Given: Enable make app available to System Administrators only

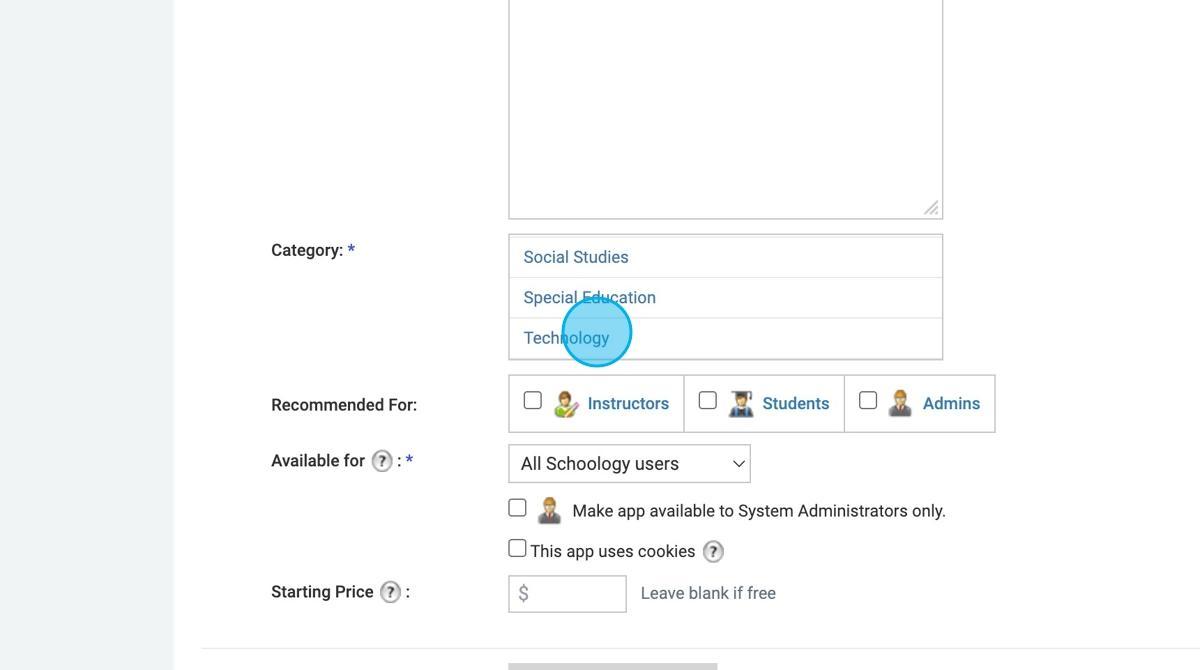Looking at the screenshot, I should click(516, 506).
